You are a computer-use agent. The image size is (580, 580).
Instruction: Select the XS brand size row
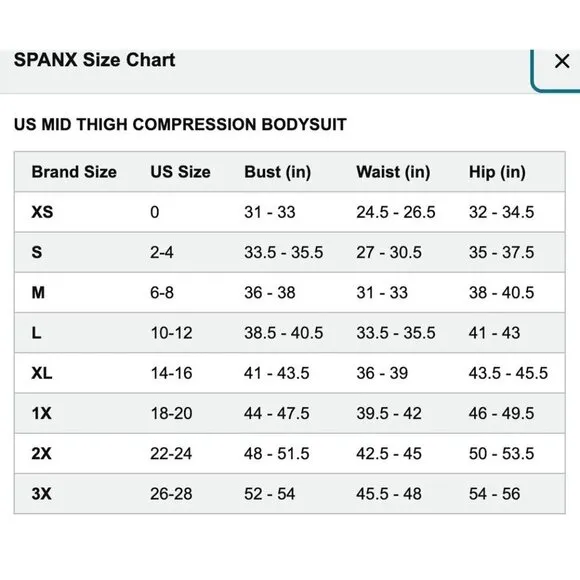click(290, 212)
